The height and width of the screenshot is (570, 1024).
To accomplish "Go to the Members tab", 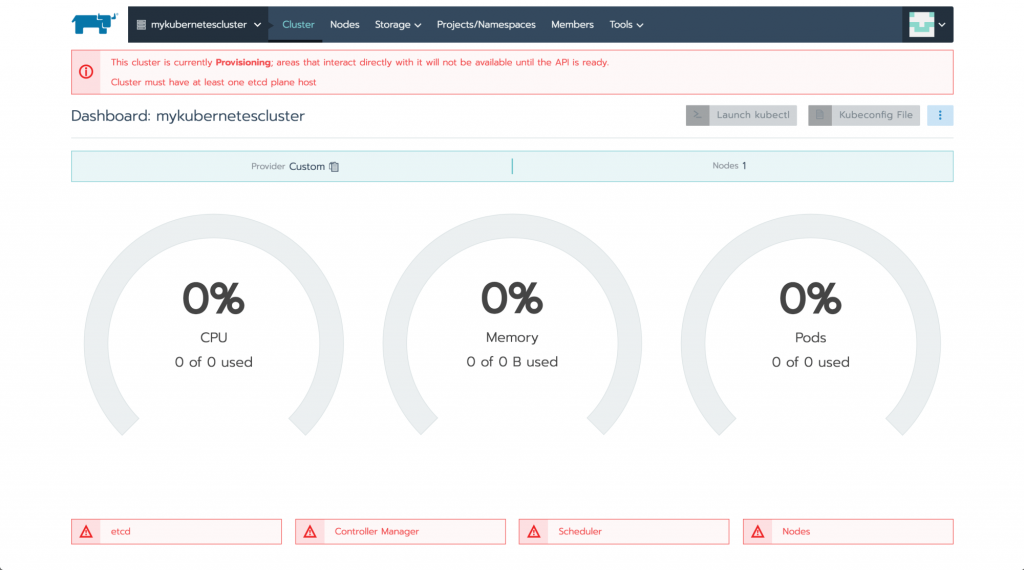I will click(572, 25).
